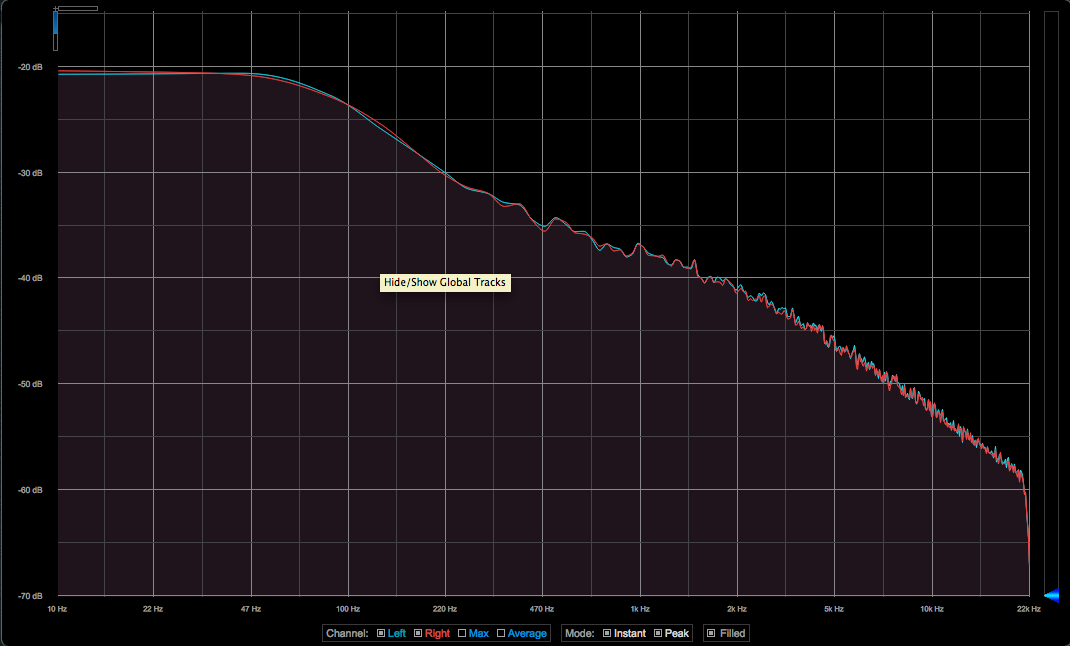Click the -20 dB axis label
The image size is (1070, 646).
(30, 67)
